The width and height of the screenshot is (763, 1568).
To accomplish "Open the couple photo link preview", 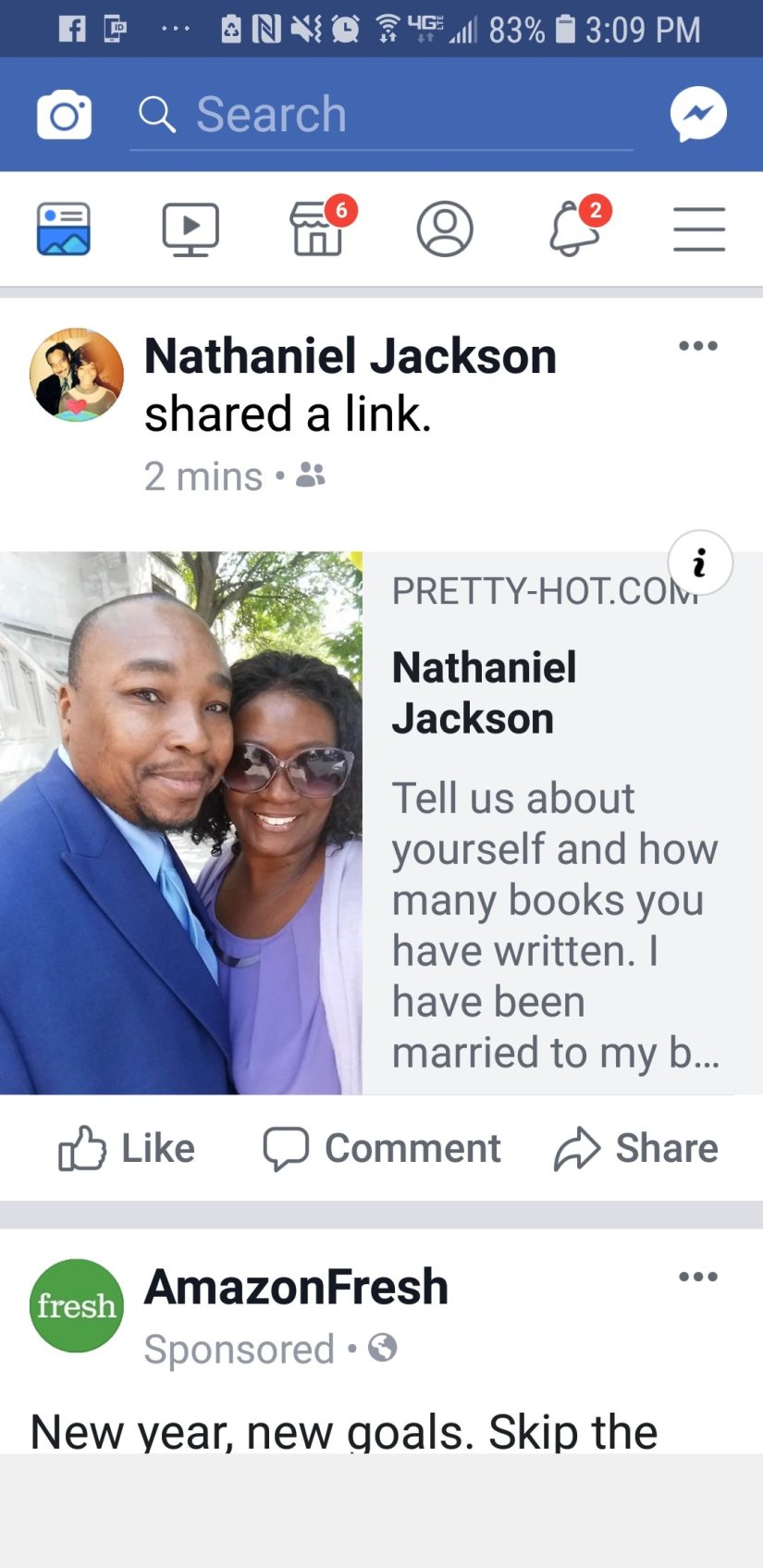I will click(181, 823).
